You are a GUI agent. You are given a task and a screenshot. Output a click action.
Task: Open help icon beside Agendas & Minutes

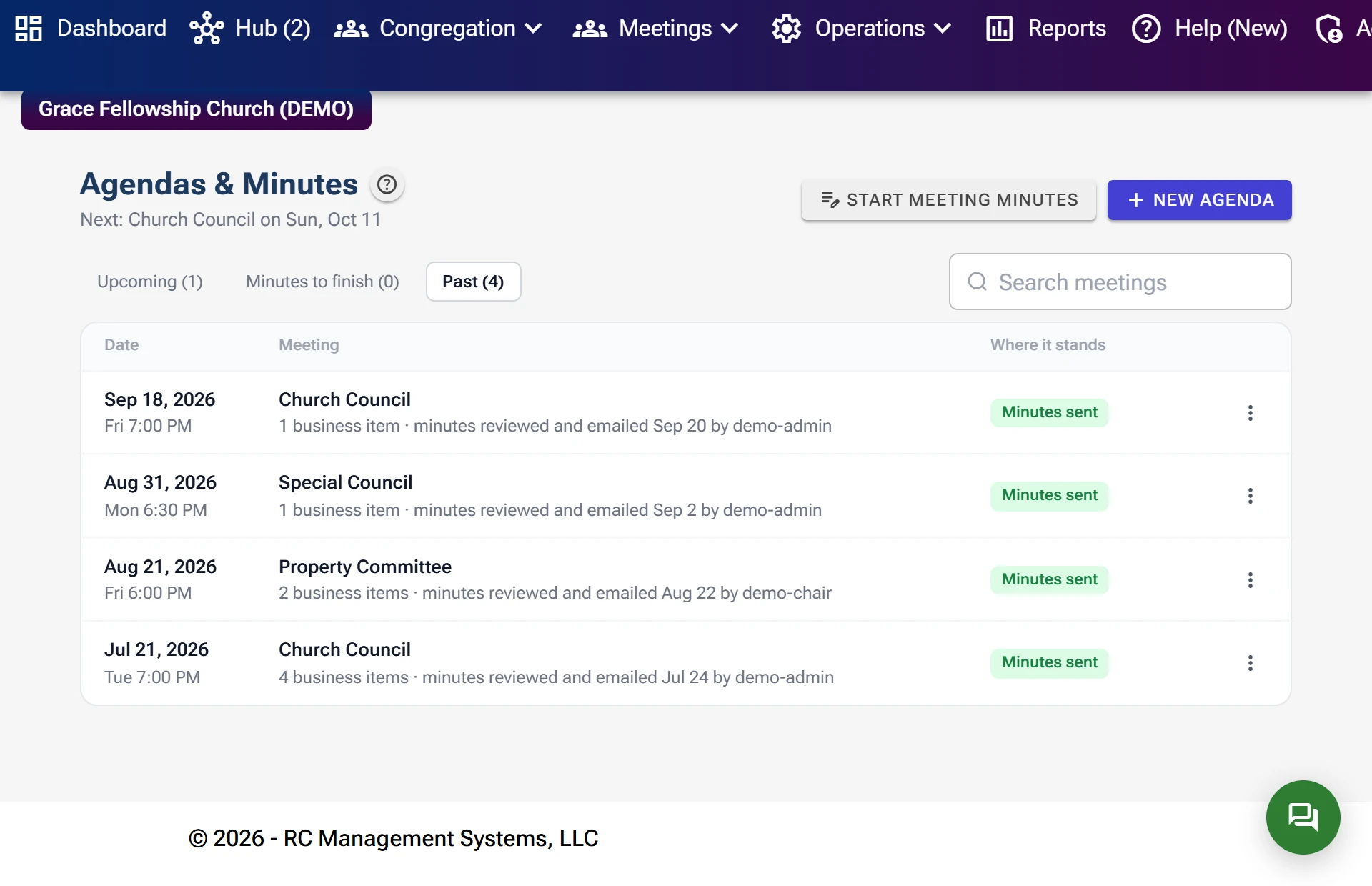click(x=387, y=184)
